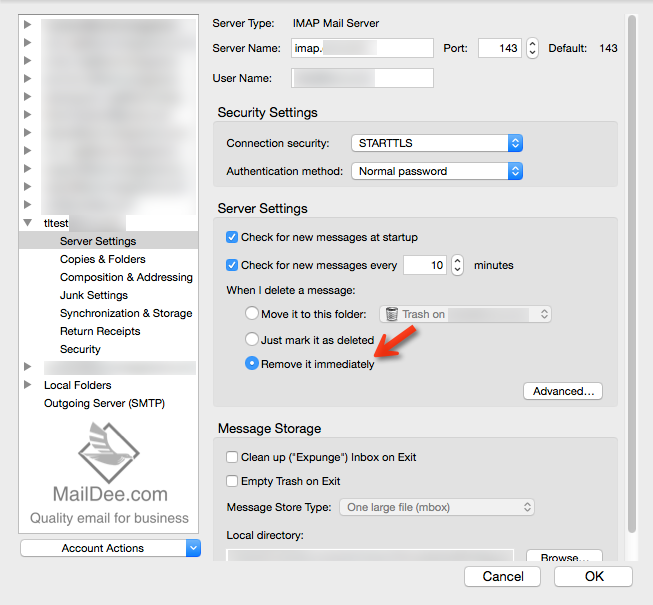Select Outgoing Server (SMTP)
The width and height of the screenshot is (653, 605).
tap(104, 403)
